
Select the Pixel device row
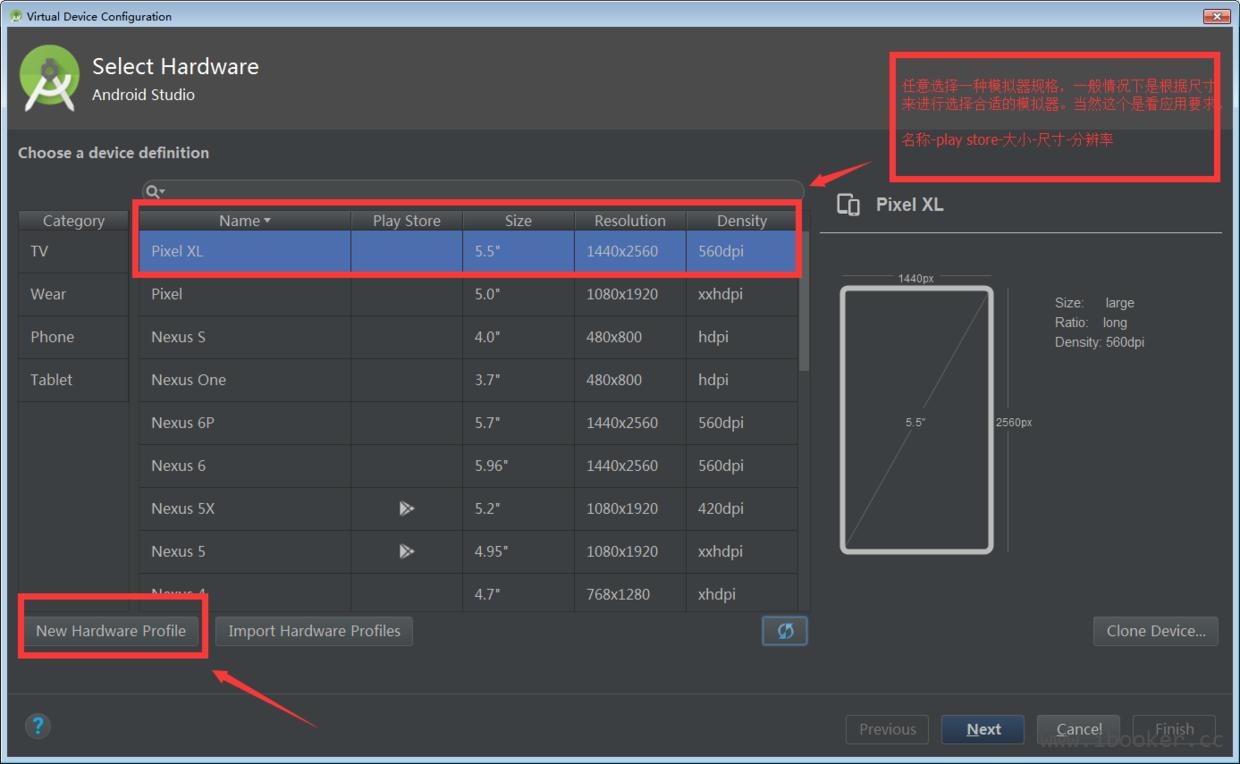pyautogui.click(x=468, y=294)
